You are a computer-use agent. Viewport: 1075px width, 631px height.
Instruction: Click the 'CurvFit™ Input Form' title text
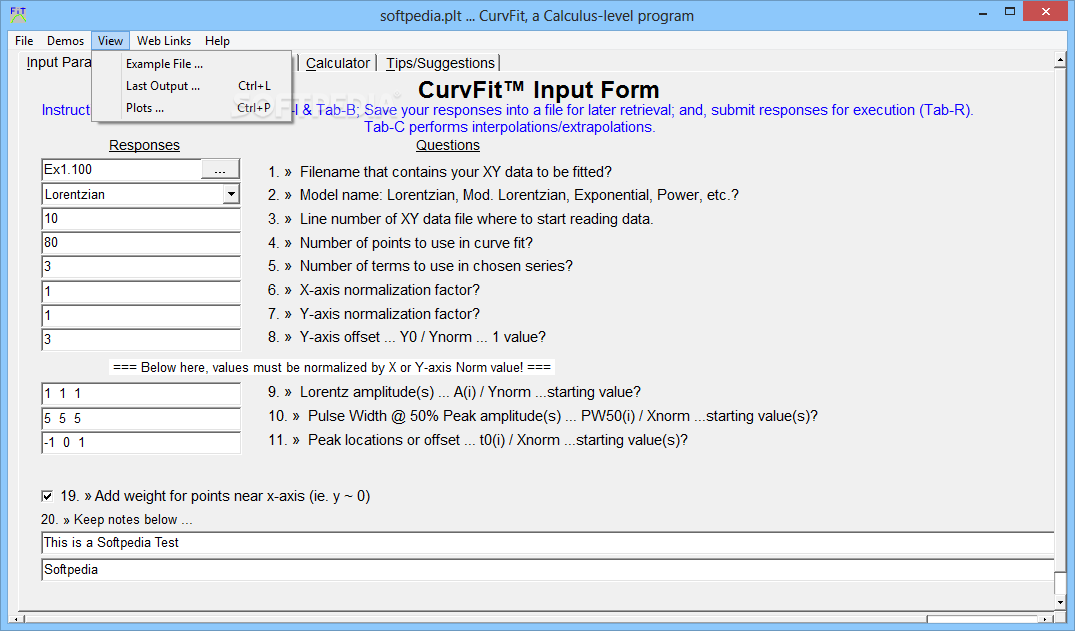(x=539, y=90)
